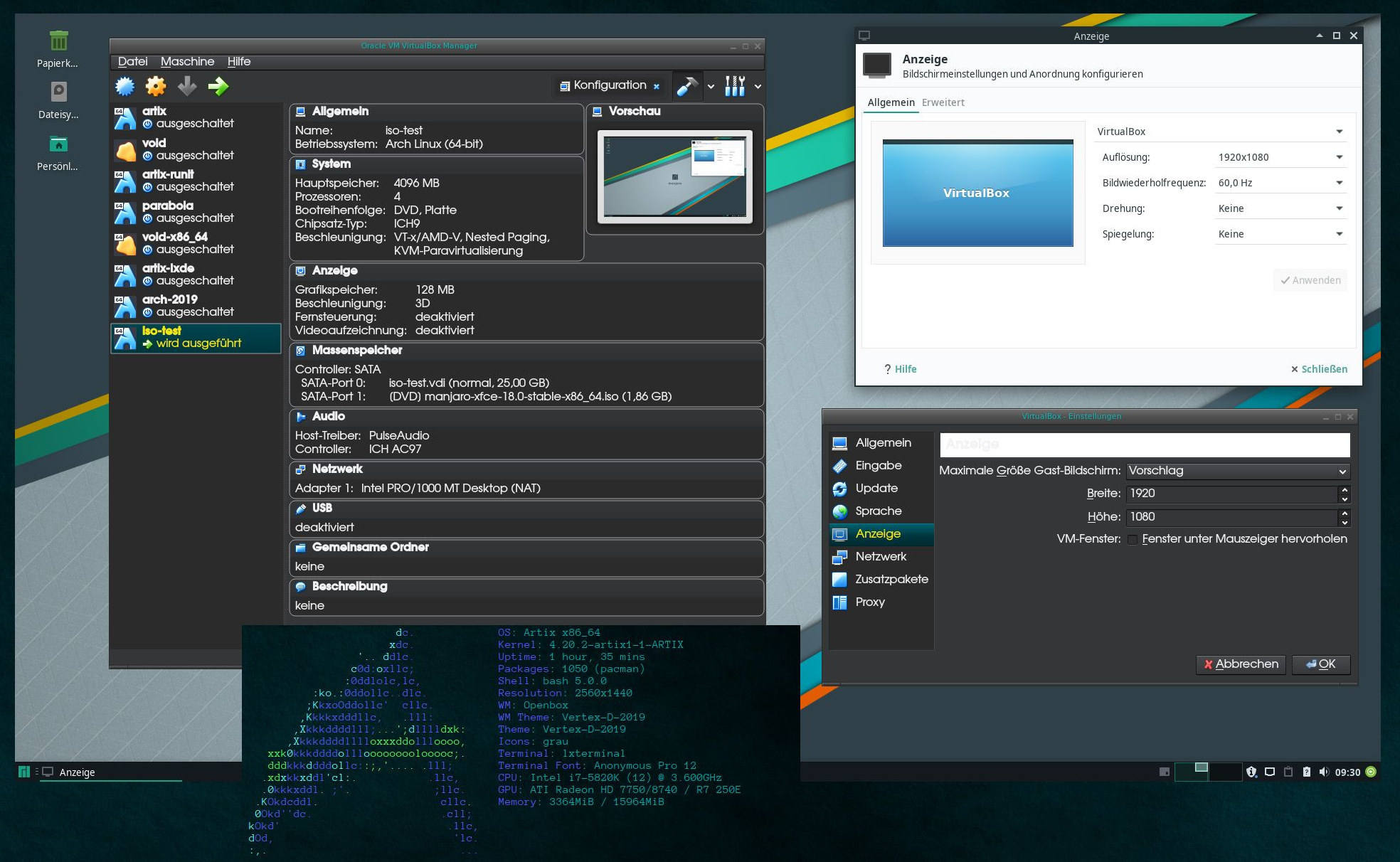The height and width of the screenshot is (862, 1400).
Task: Expand the Global Tools dropdown arrow
Action: 758,87
